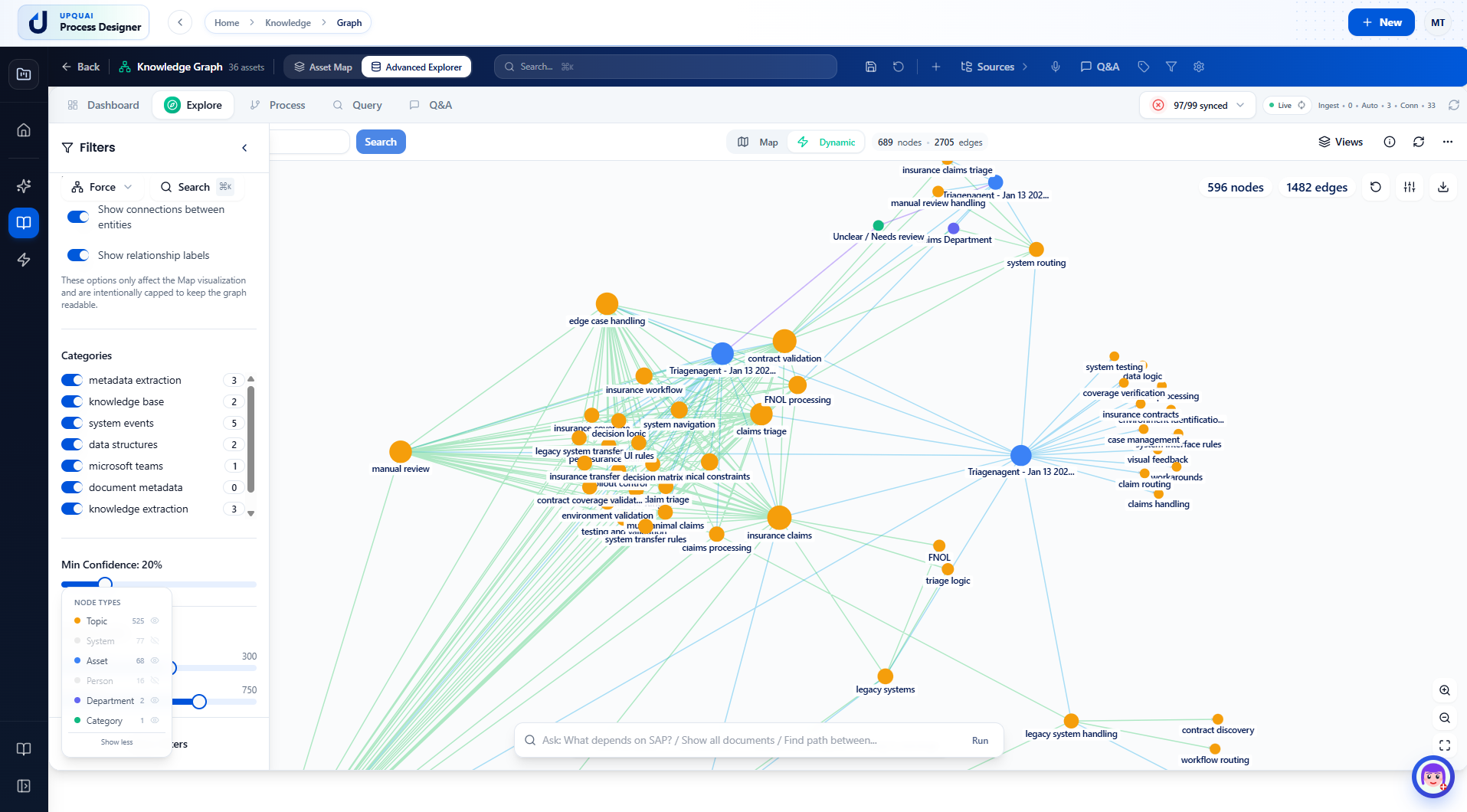1467x812 pixels.
Task: Disable Show relationship labels
Action: (77, 254)
